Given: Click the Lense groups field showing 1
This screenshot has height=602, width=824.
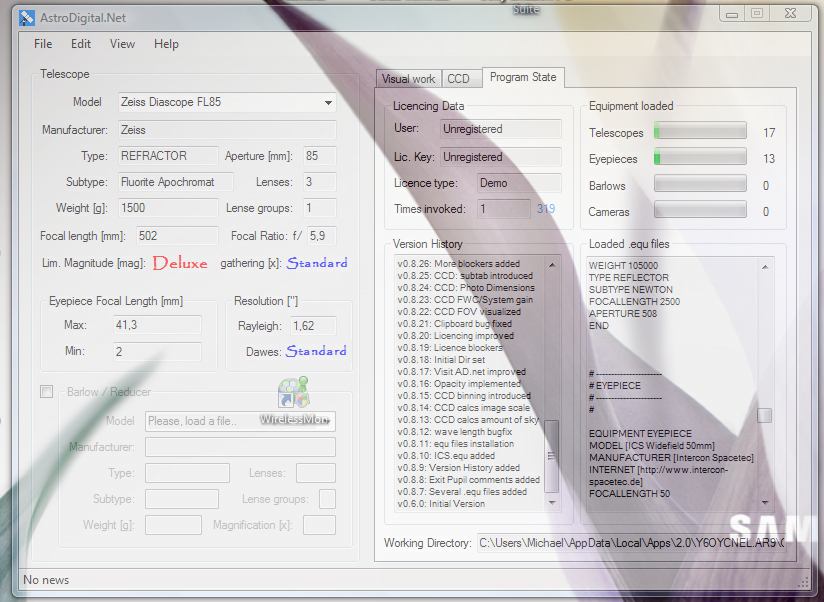Looking at the screenshot, I should (320, 208).
